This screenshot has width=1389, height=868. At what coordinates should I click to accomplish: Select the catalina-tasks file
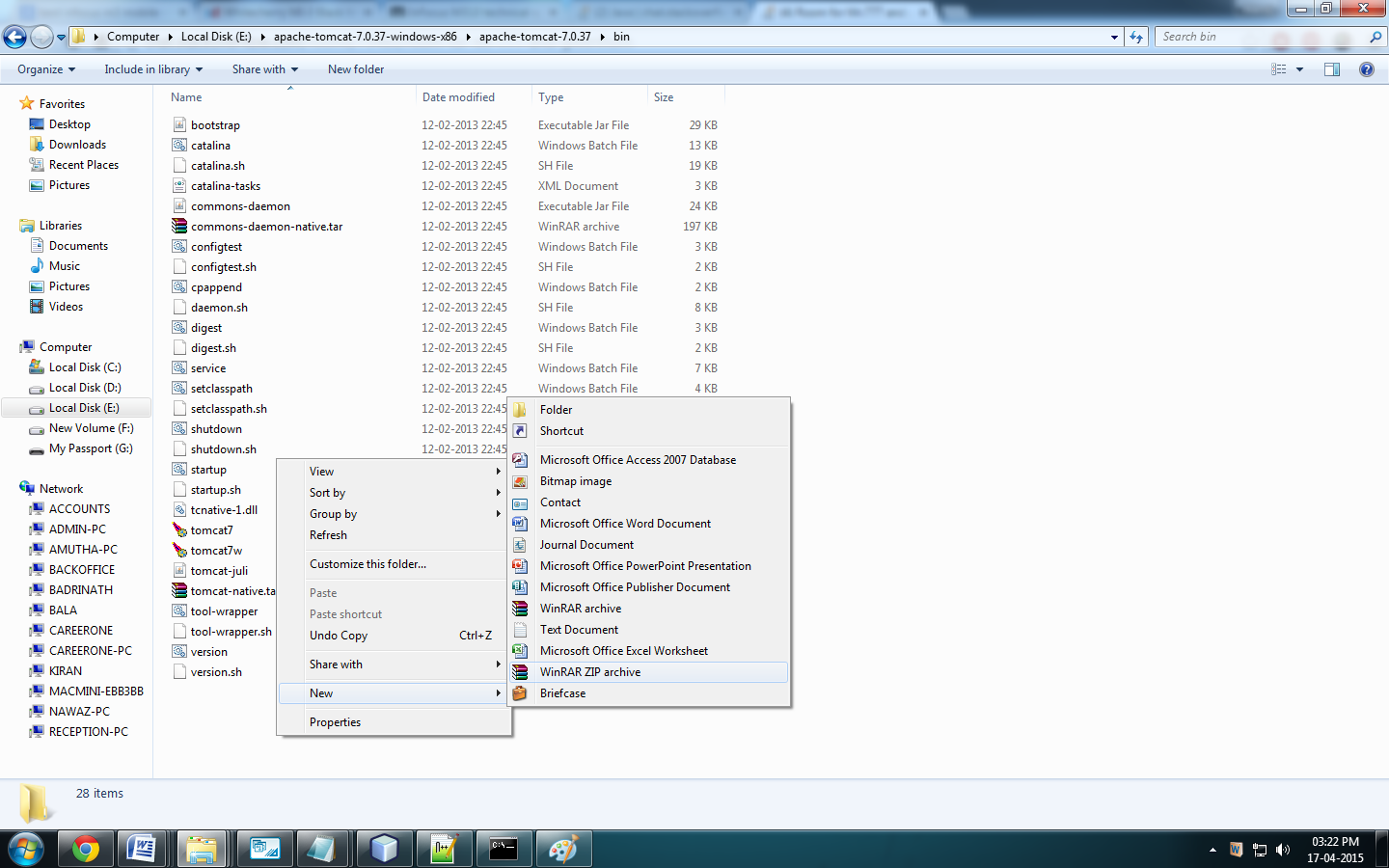226,186
